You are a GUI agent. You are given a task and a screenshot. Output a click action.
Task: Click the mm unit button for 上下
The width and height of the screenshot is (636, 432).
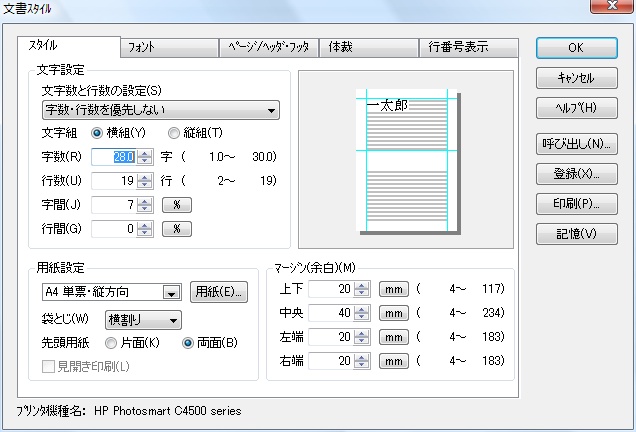(x=393, y=289)
